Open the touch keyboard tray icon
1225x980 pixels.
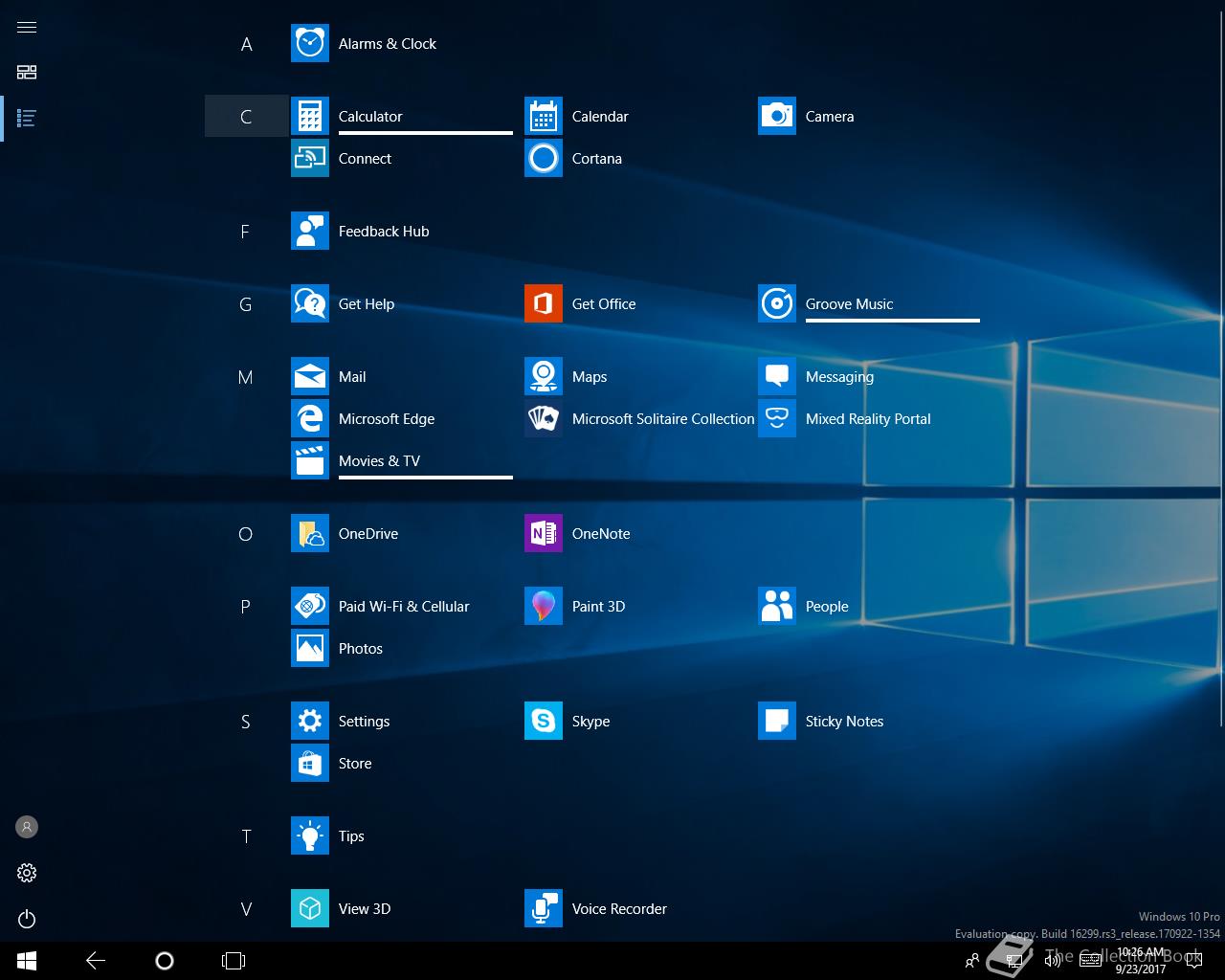point(1090,961)
